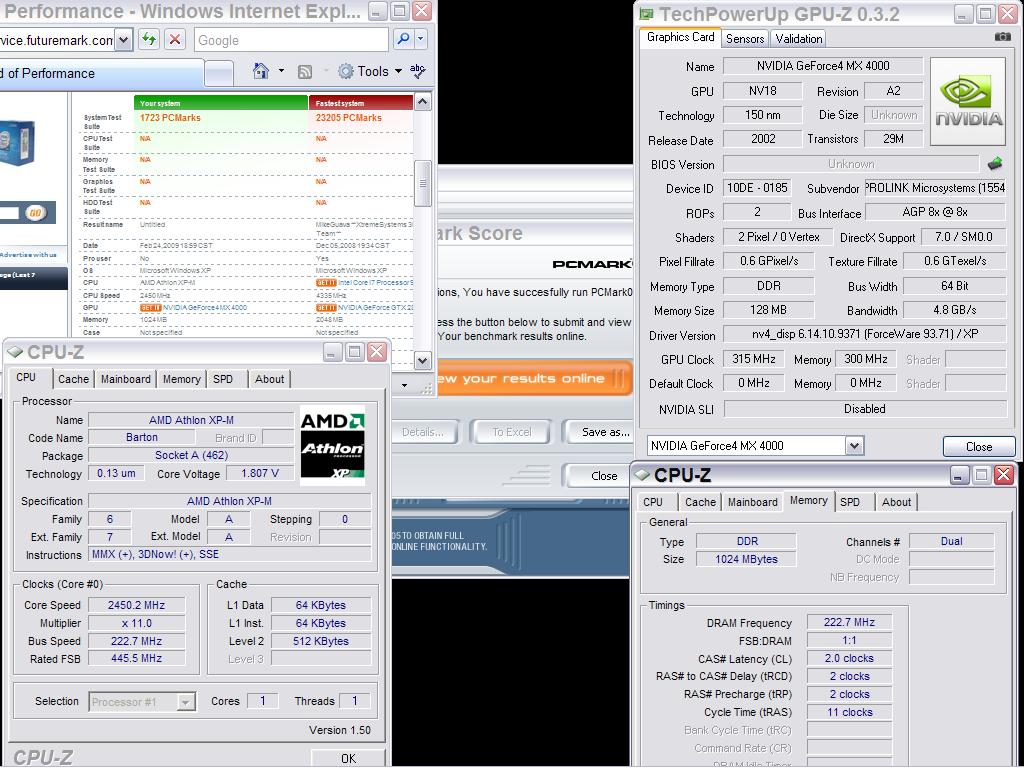1024x768 pixels.
Task: Click the GET IT badge beside GeForce GTX
Action: pos(326,308)
